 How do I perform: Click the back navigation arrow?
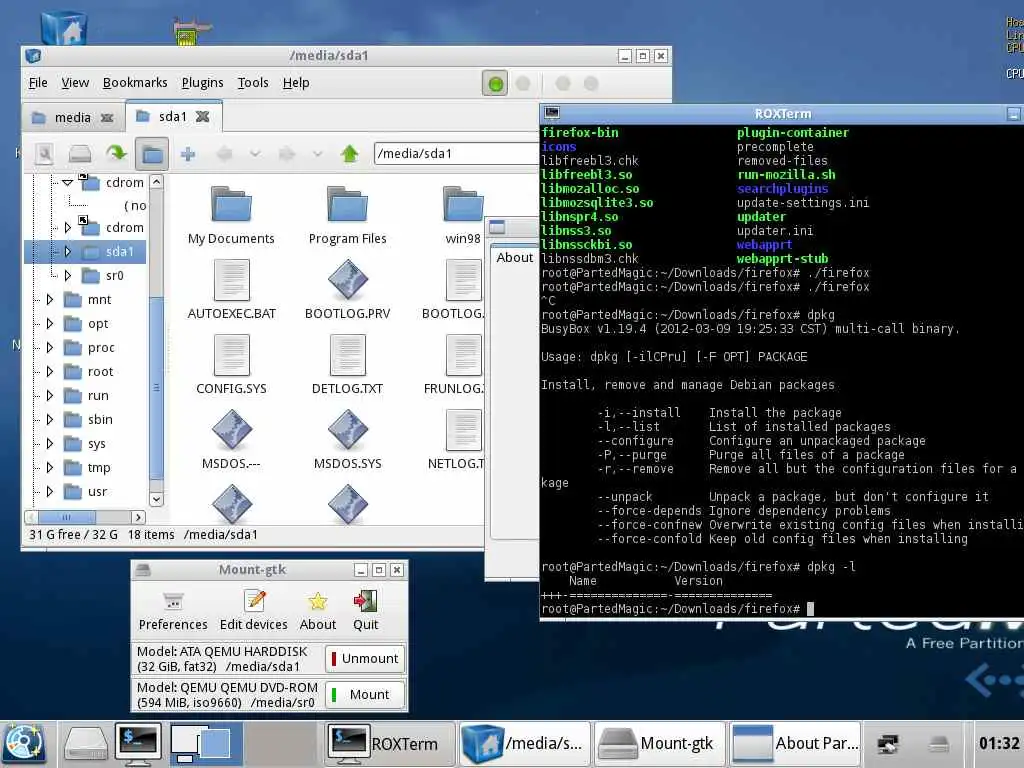point(224,154)
